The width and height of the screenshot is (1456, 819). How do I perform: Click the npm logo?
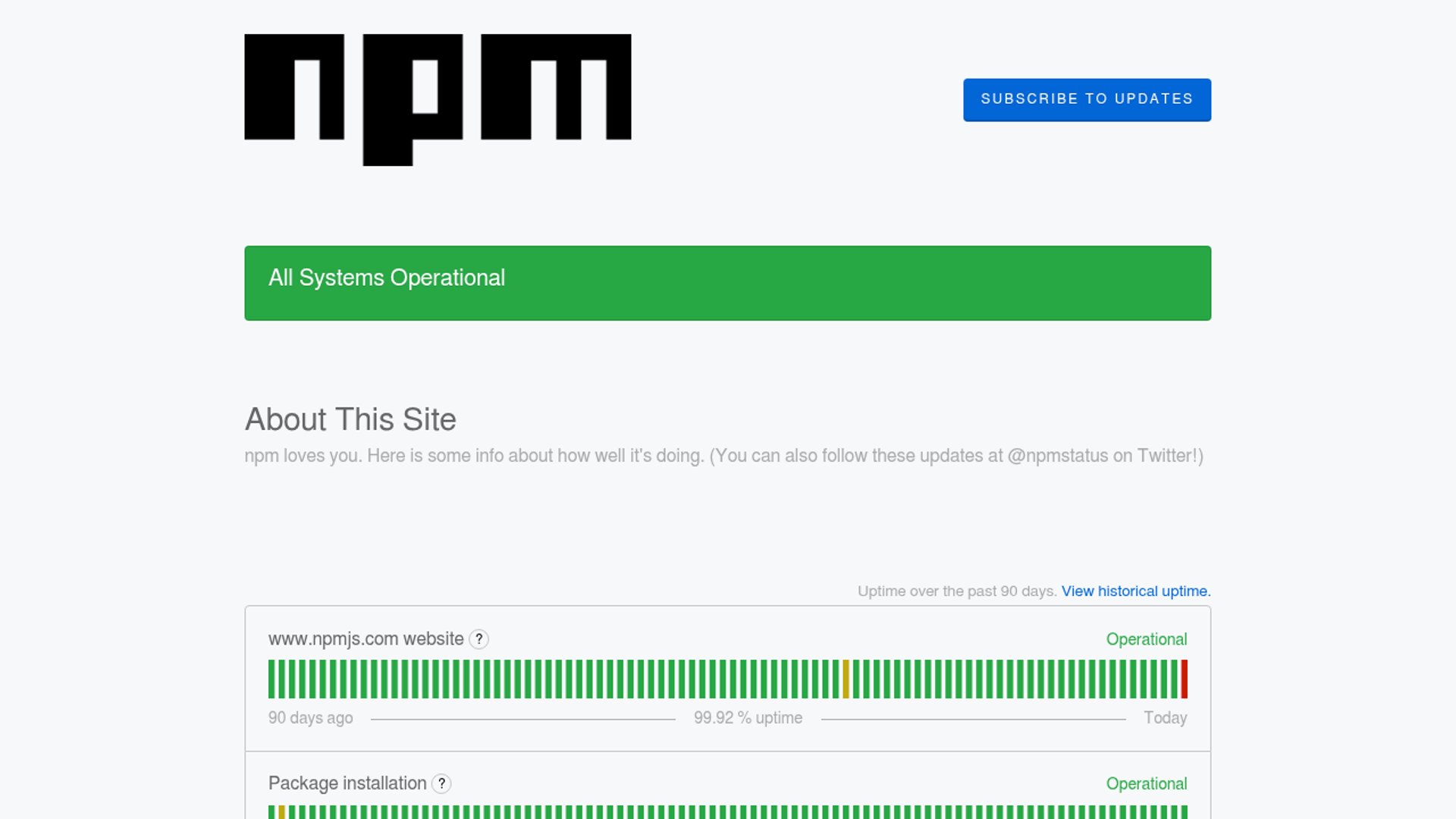[438, 99]
